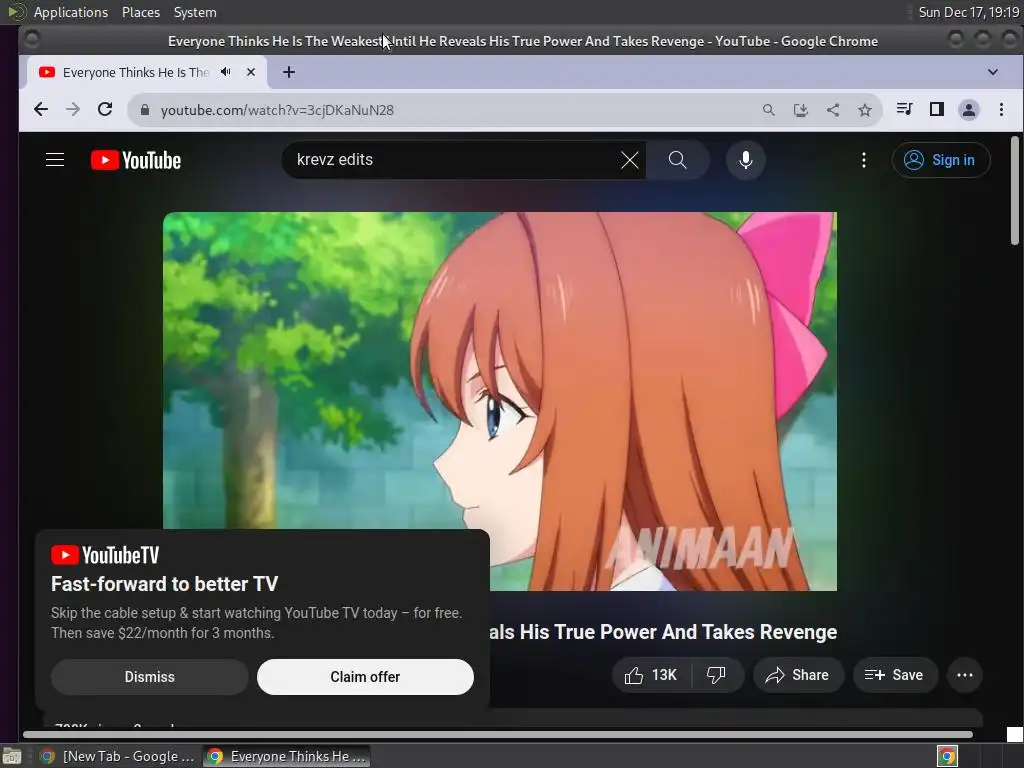This screenshot has width=1024, height=768.
Task: Run the YouTube search with the magnifier button
Action: coord(678,160)
